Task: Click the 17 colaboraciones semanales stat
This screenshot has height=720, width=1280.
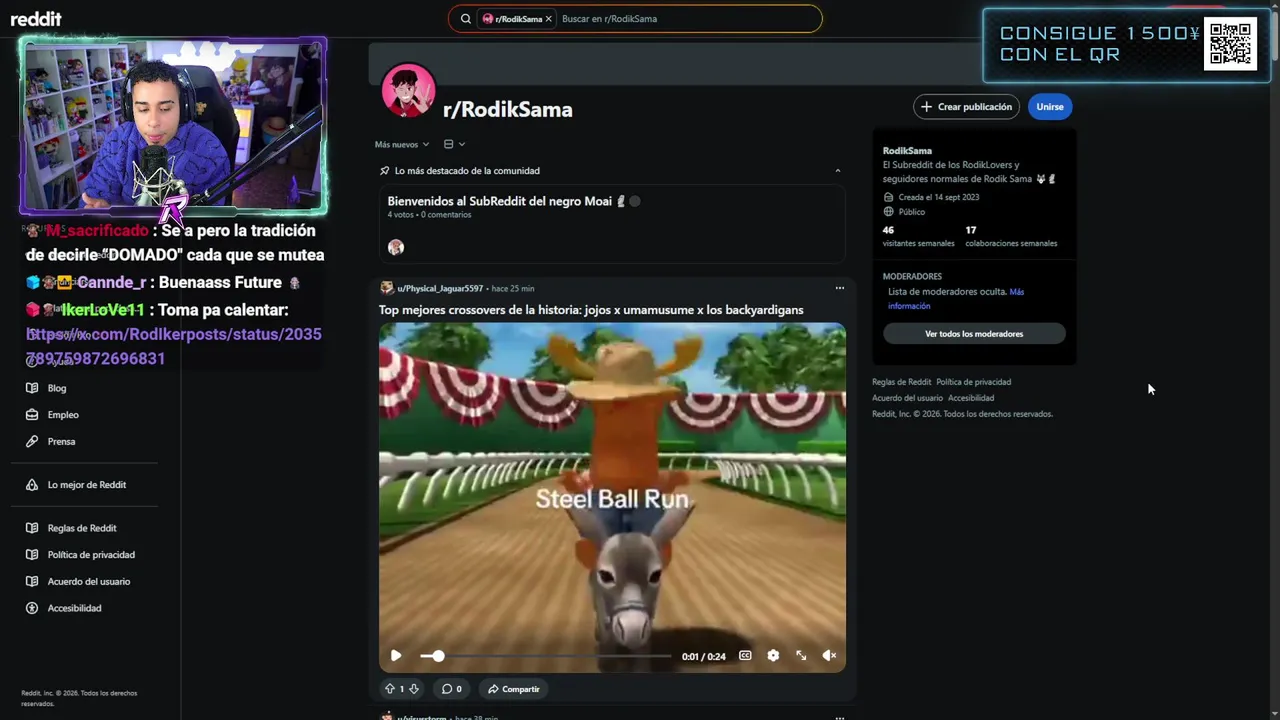Action: [1011, 236]
